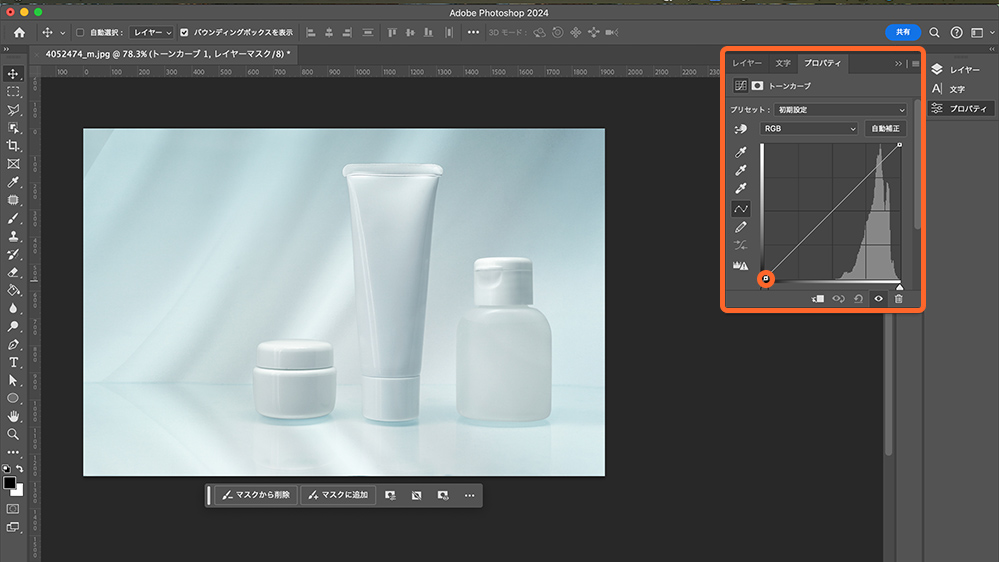Open the auto-select レイヤー dropdown
This screenshot has width=999, height=562.
(152, 33)
